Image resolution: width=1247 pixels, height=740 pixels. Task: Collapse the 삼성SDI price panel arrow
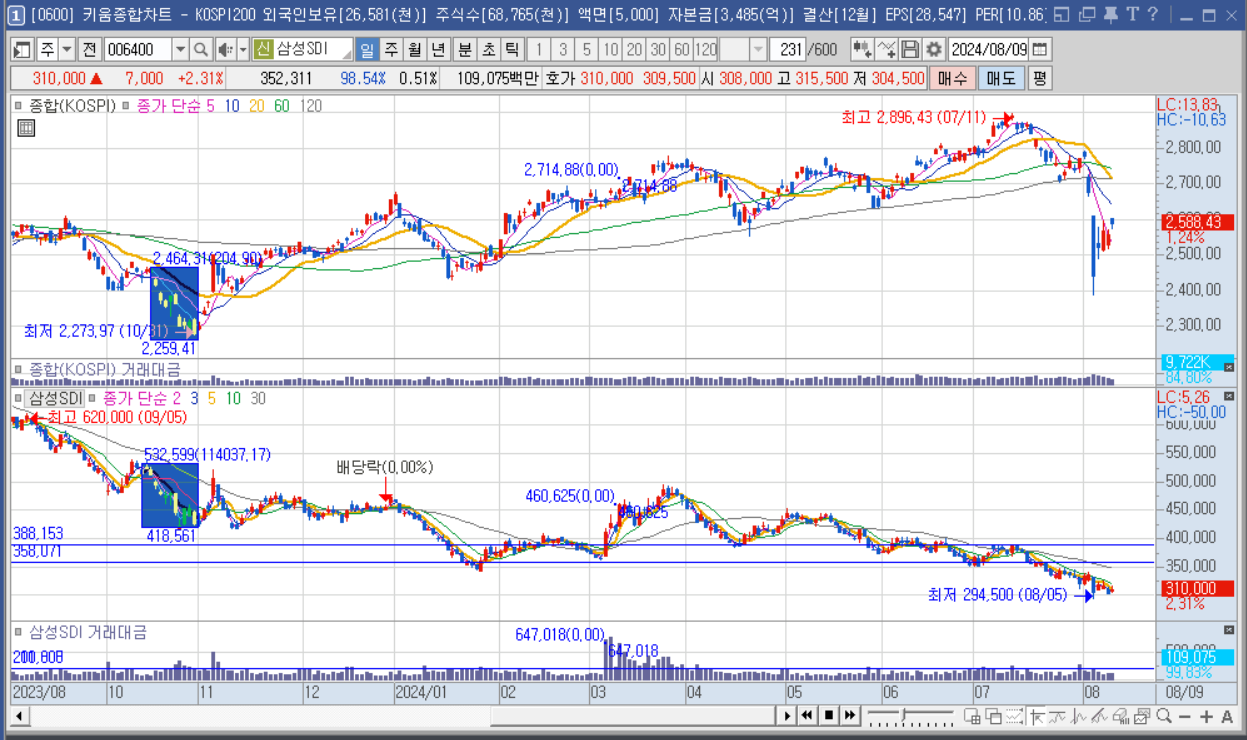pyautogui.click(x=1230, y=398)
